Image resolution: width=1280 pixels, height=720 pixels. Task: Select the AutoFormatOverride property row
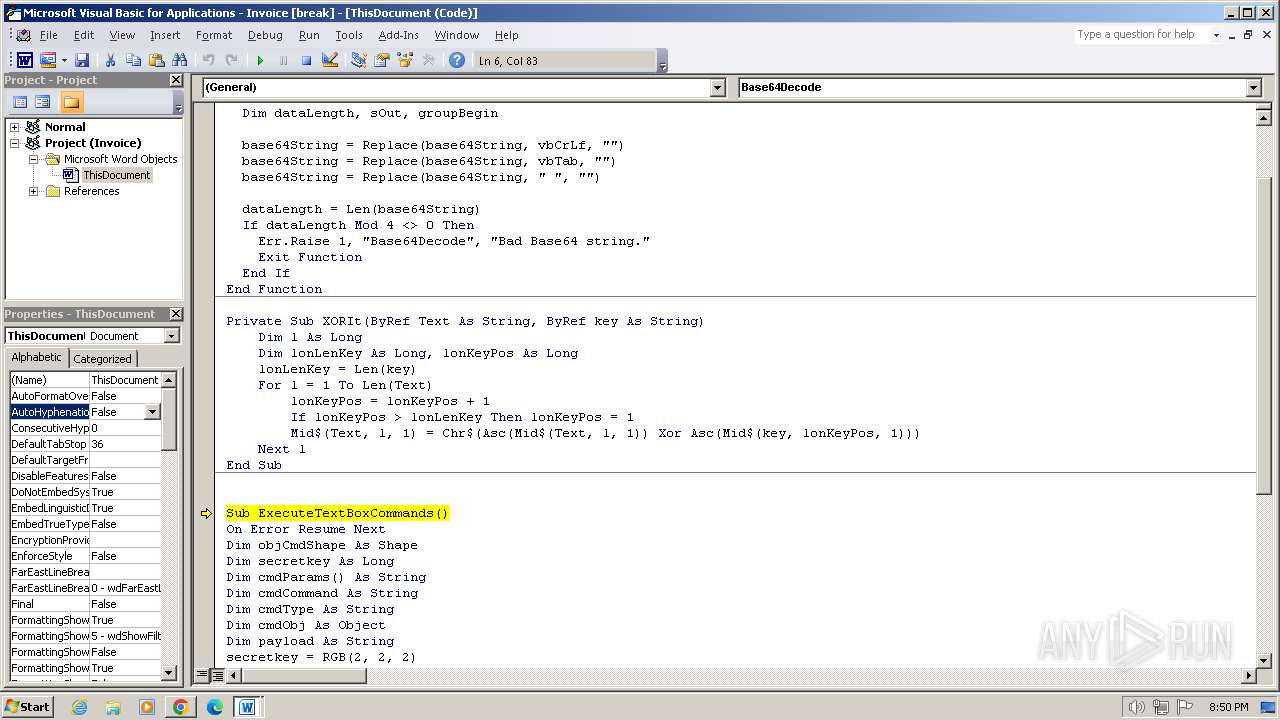point(85,396)
